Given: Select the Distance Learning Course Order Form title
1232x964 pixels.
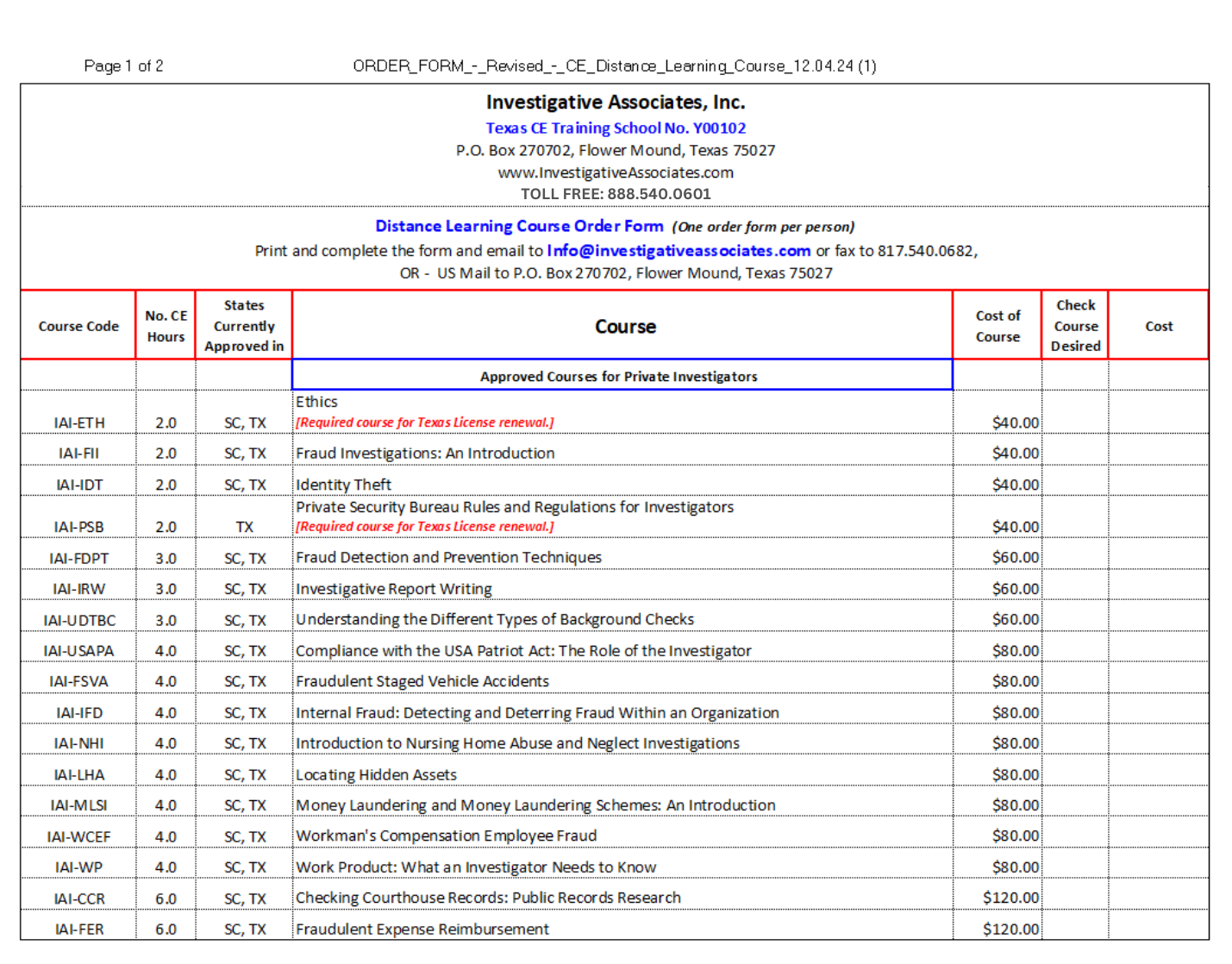Looking at the screenshot, I should 519,226.
